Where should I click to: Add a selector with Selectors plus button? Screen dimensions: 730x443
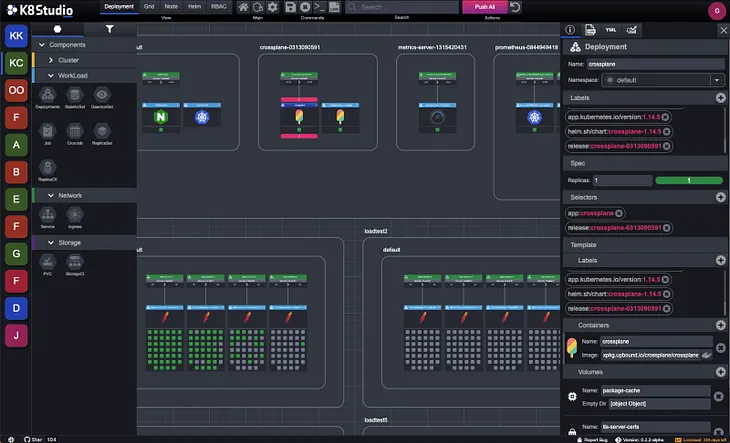[721, 197]
